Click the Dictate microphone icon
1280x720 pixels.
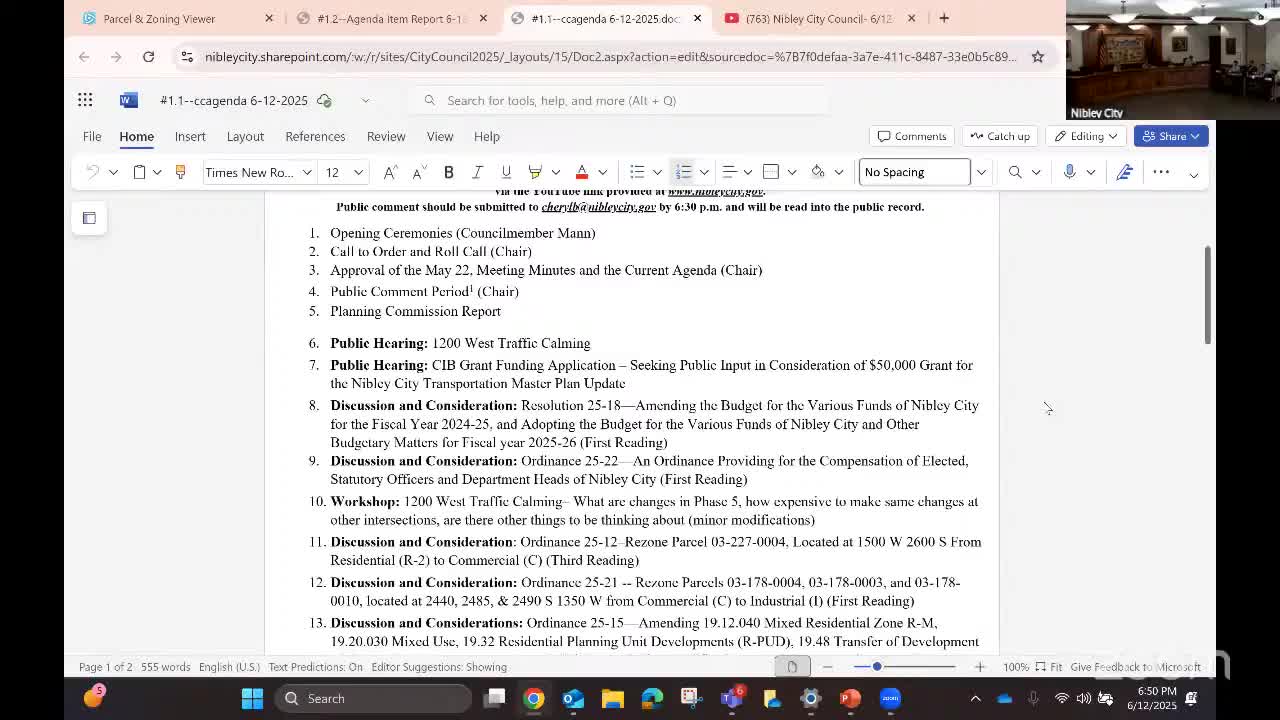click(1069, 172)
